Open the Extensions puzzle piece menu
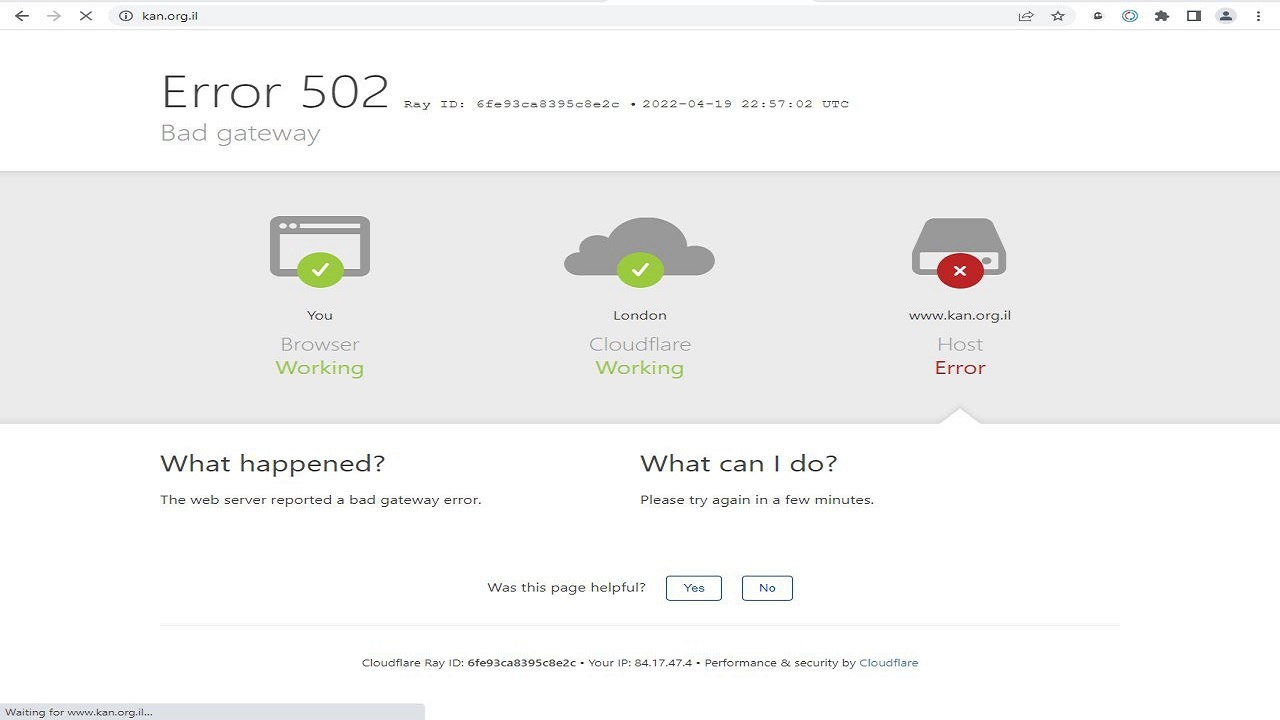 coord(1162,16)
